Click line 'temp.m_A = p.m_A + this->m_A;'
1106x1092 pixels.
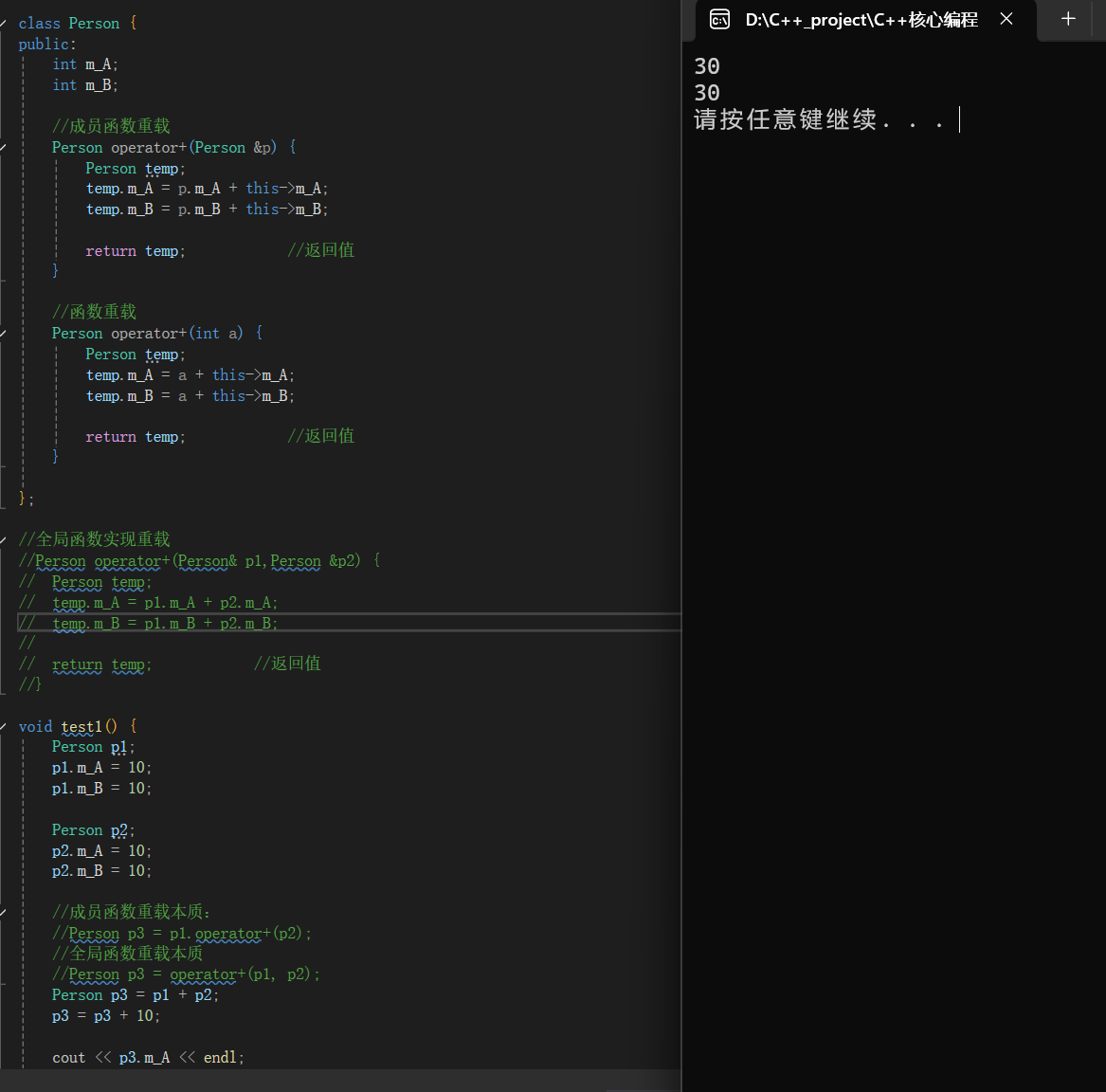point(207,189)
